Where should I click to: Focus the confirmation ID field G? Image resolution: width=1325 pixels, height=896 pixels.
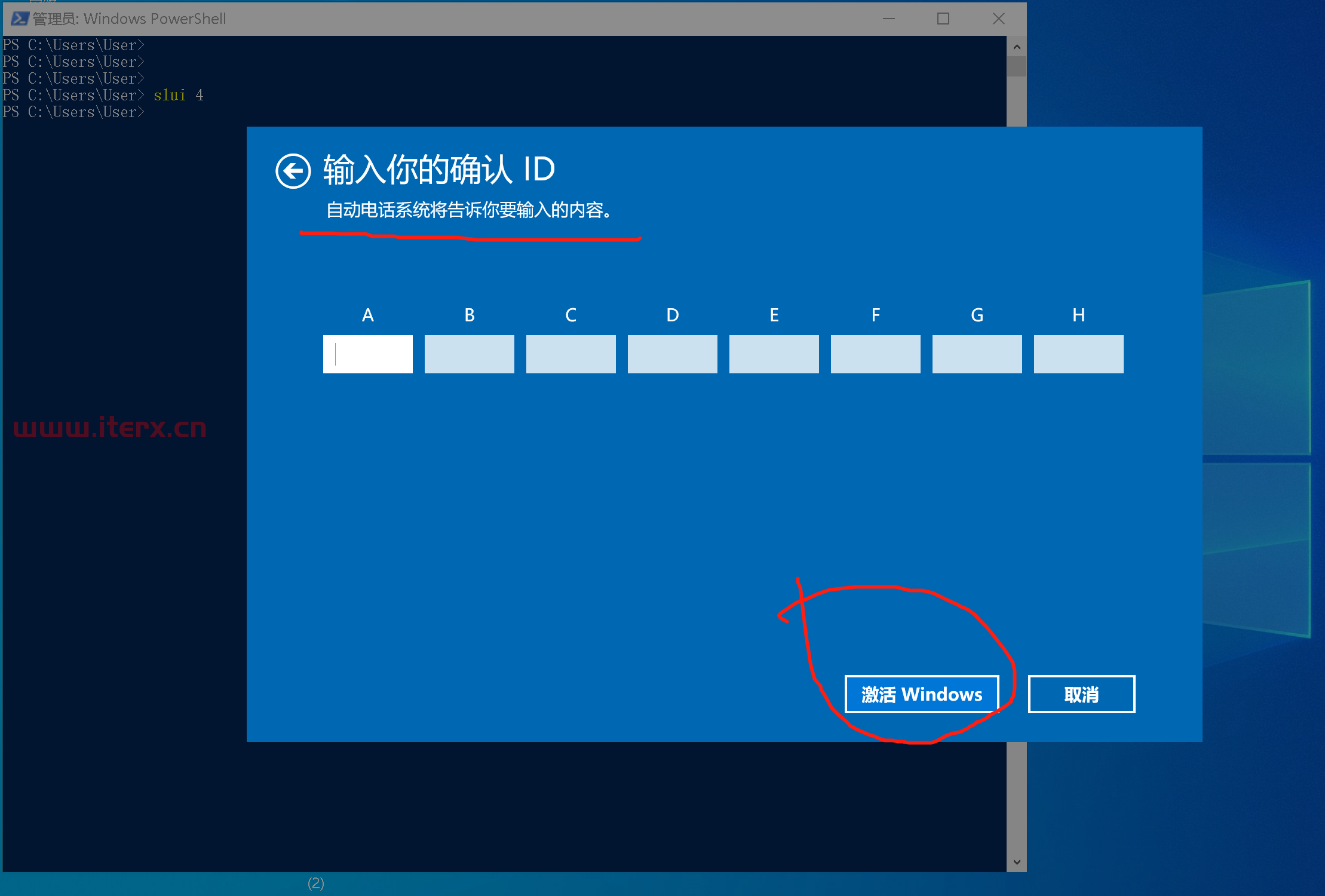(977, 354)
